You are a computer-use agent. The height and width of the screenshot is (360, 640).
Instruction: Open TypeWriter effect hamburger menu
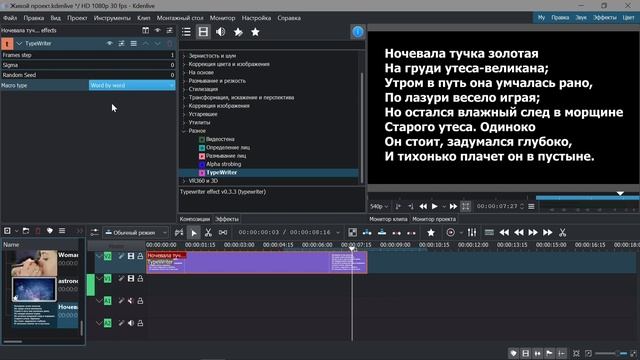click(x=133, y=43)
